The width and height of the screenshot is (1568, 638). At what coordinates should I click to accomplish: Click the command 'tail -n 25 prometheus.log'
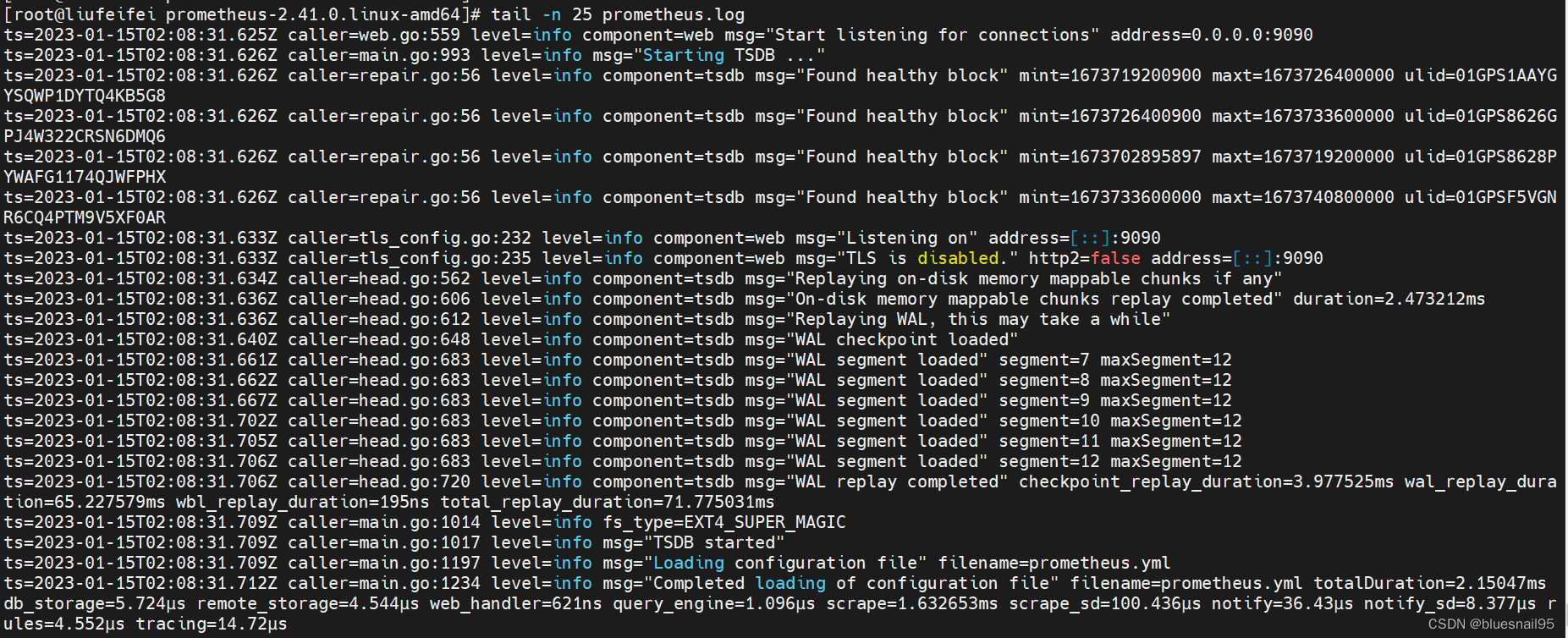click(x=618, y=14)
